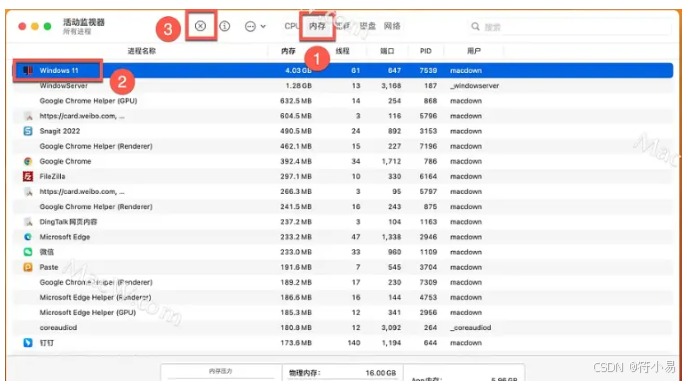Select Microsoft Edge Helper (Renderer) row

coord(342,297)
